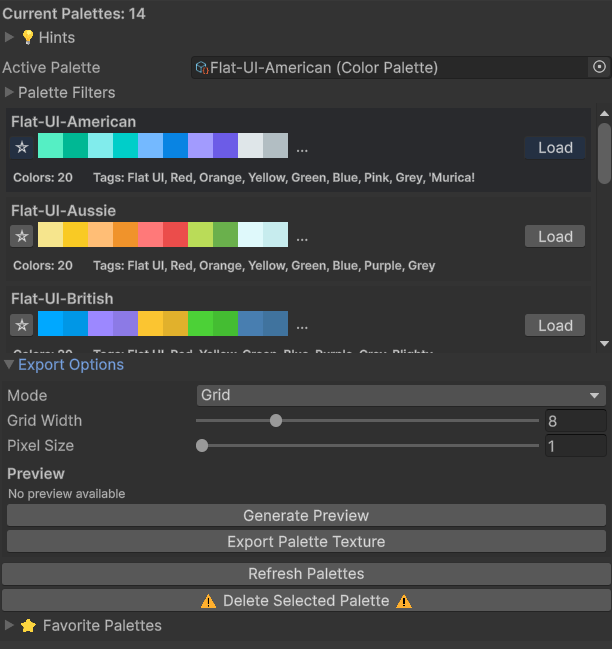Click Export Palette Texture button

coord(306,541)
